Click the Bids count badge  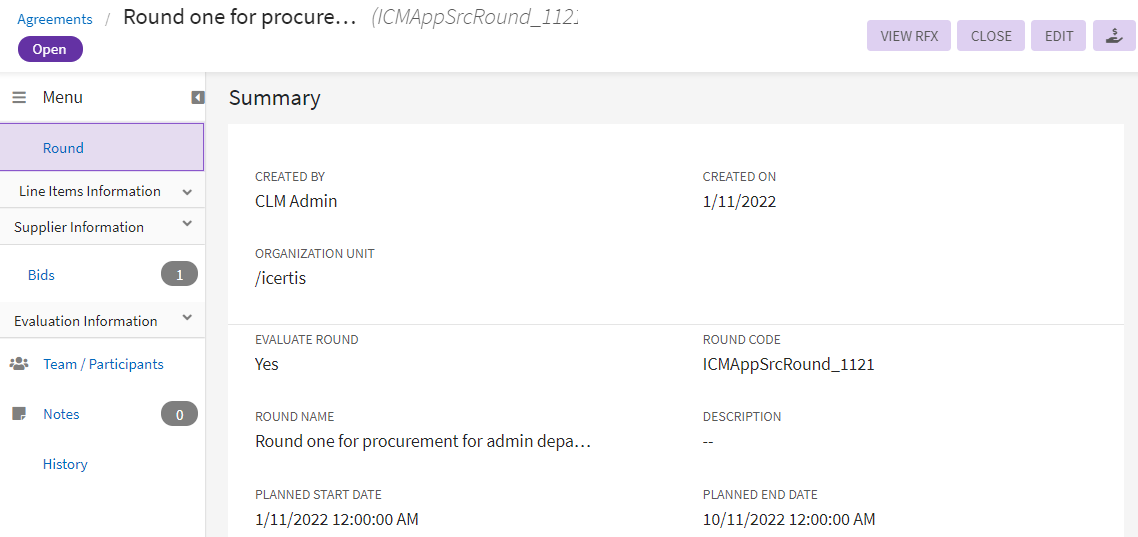click(x=179, y=274)
